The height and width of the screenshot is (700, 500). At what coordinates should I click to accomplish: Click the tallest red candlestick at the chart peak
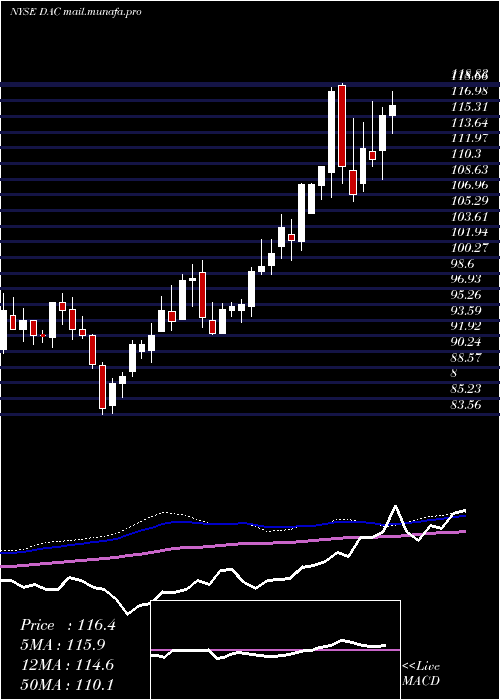point(342,126)
